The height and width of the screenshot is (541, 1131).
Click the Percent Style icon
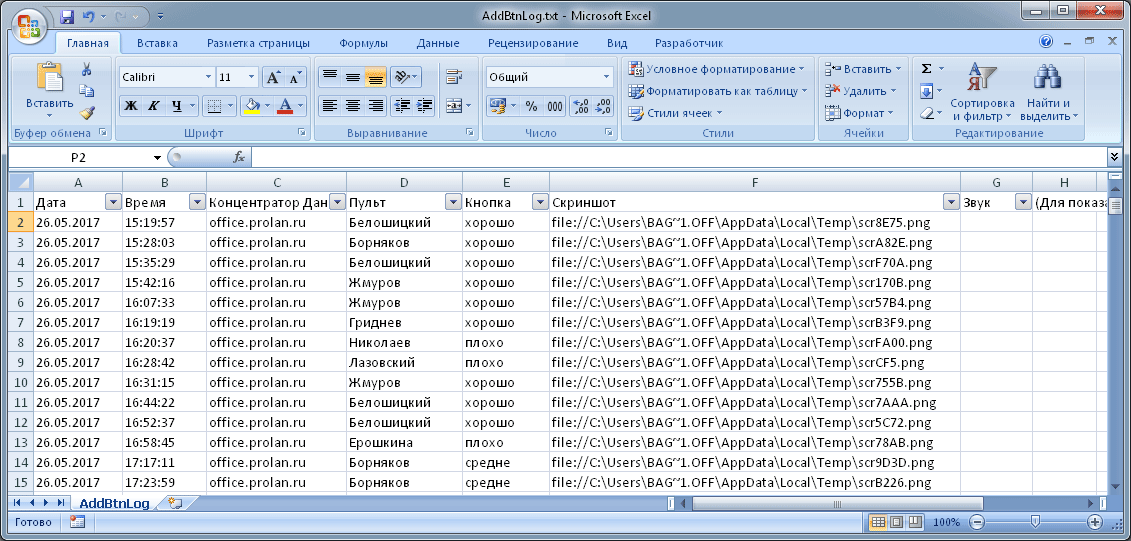[x=532, y=106]
